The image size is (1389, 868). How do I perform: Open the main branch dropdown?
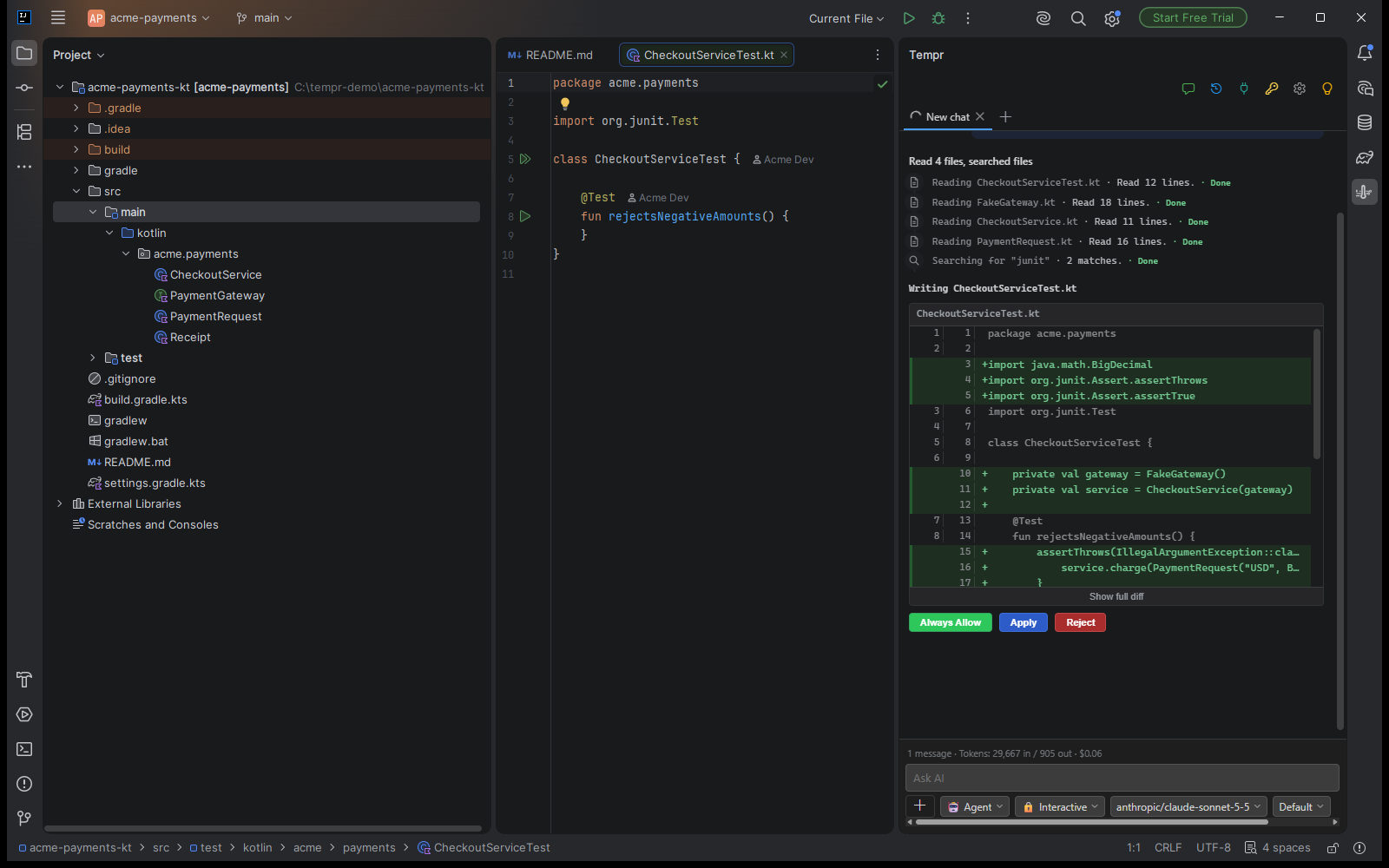[x=264, y=18]
